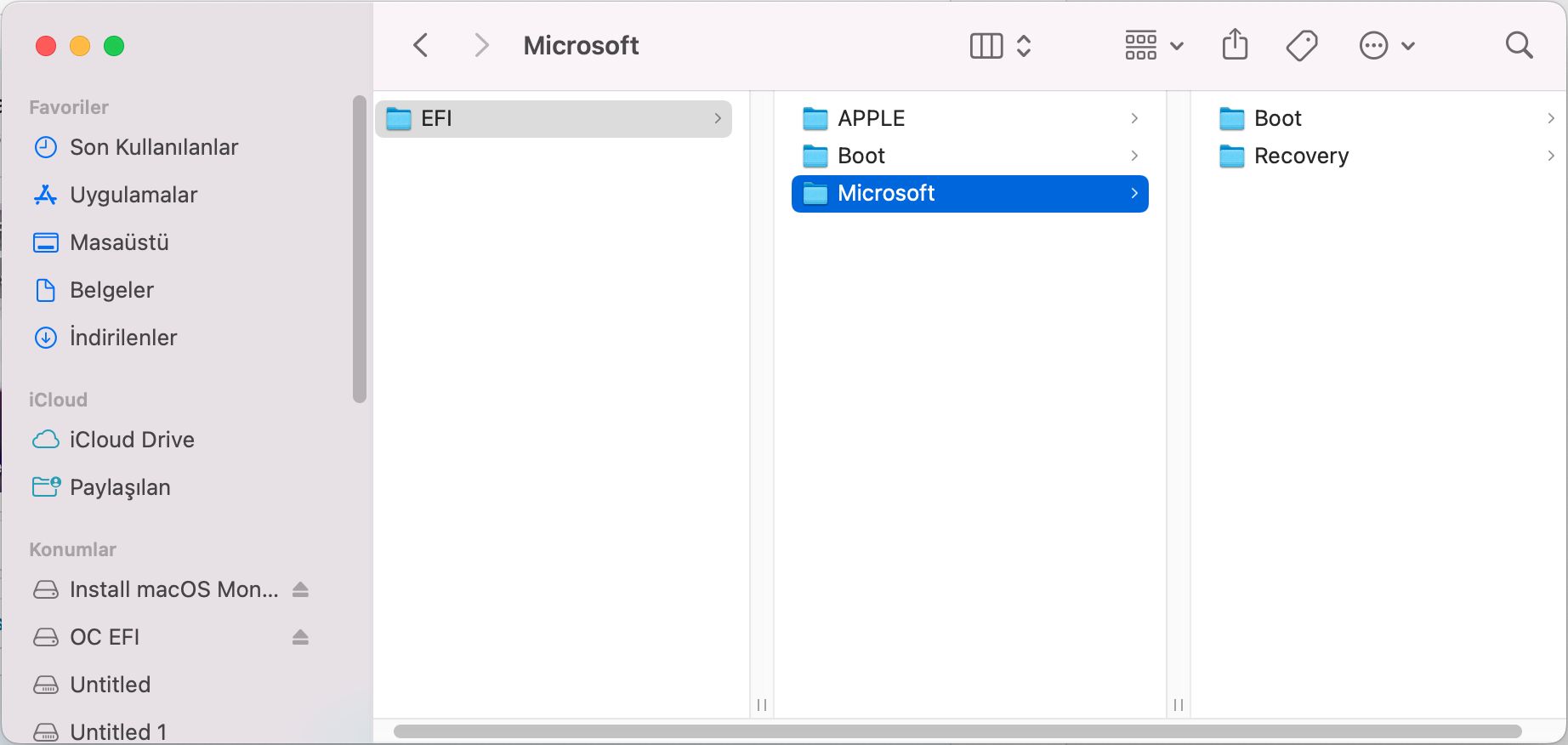Click the Finder search magnifier icon
This screenshot has width=1568, height=745.
(x=1519, y=45)
